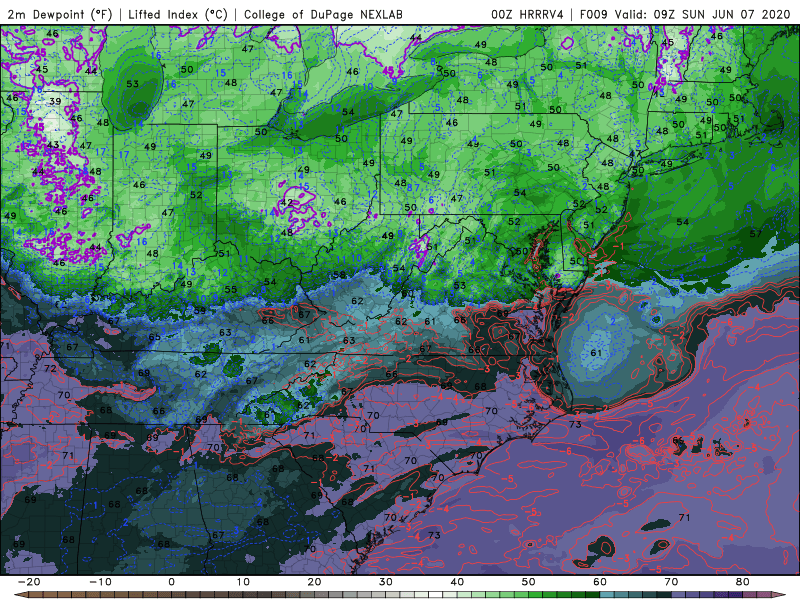This screenshot has width=800, height=600.
Task: Click the "58" dewpoint value on map
Action: pos(339,276)
